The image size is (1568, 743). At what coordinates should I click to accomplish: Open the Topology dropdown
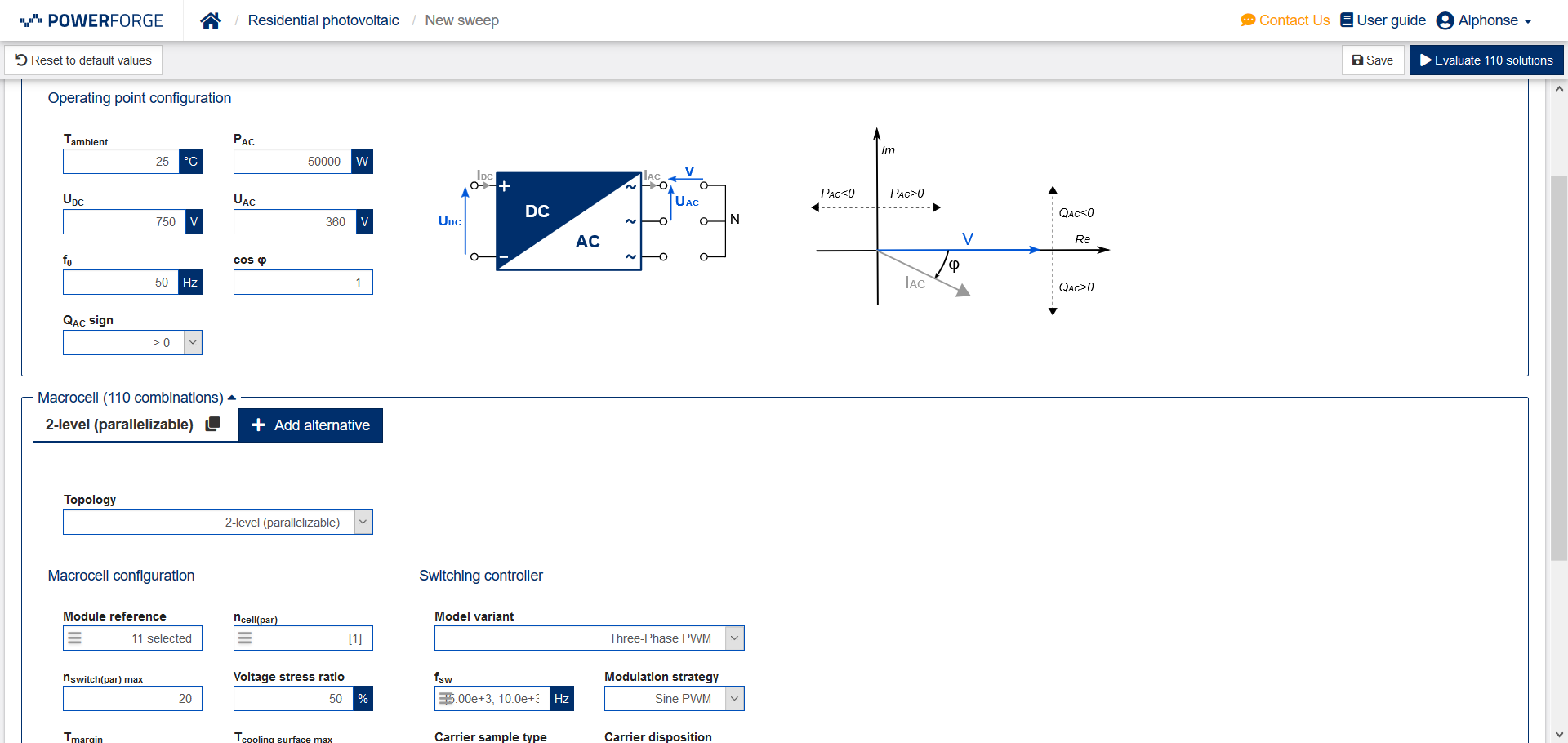coord(363,523)
